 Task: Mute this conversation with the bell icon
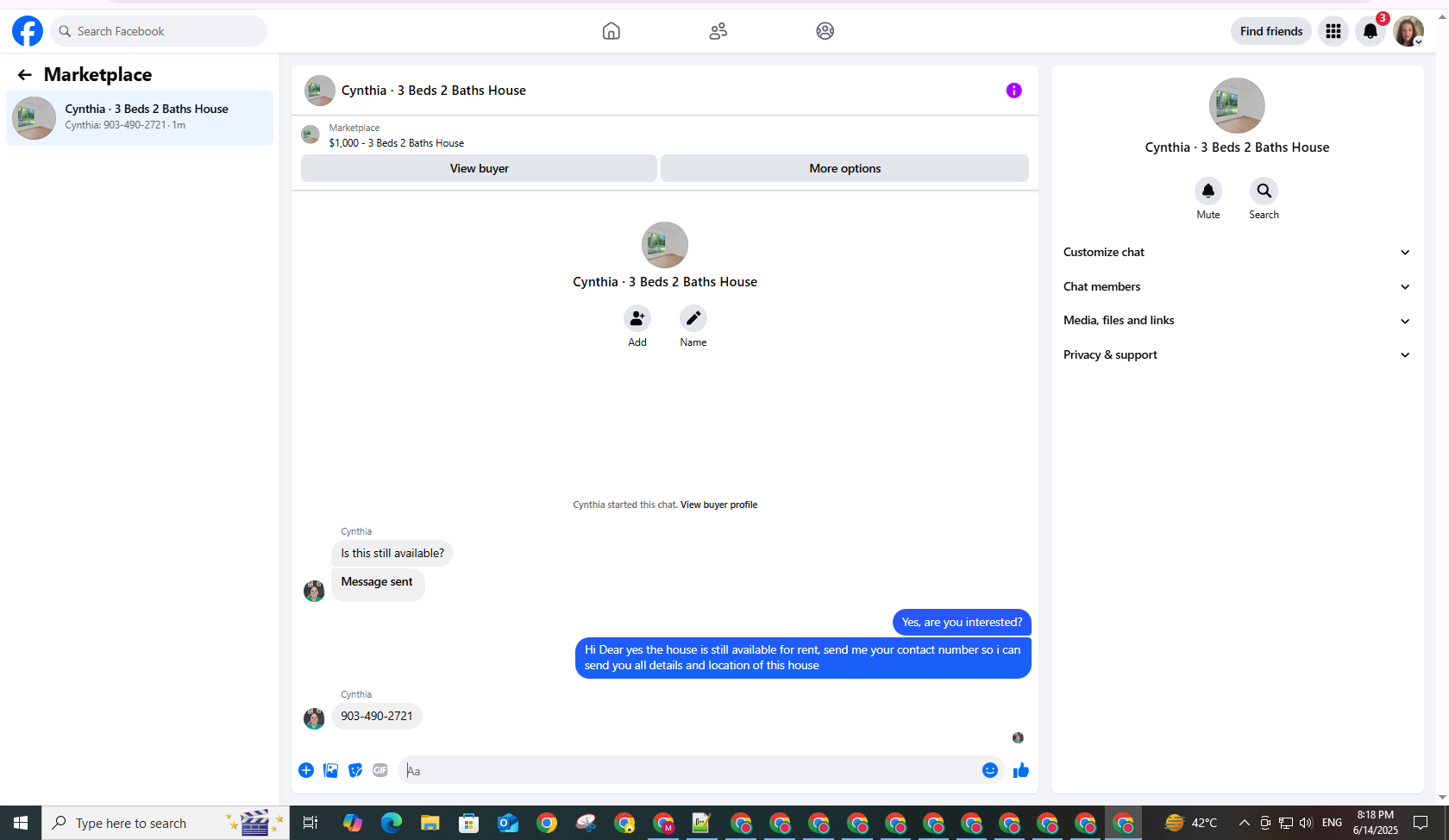click(1208, 191)
